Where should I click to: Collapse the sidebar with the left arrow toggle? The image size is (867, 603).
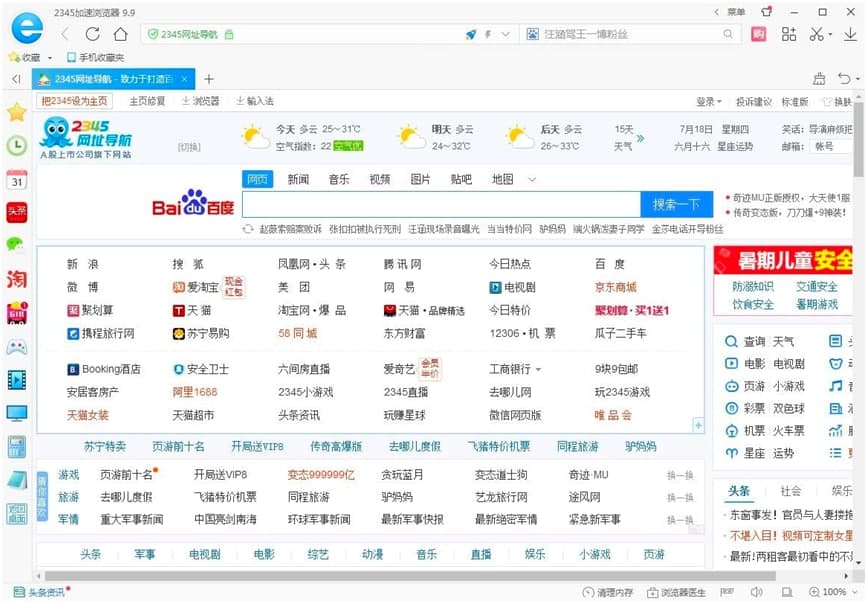(x=16, y=79)
